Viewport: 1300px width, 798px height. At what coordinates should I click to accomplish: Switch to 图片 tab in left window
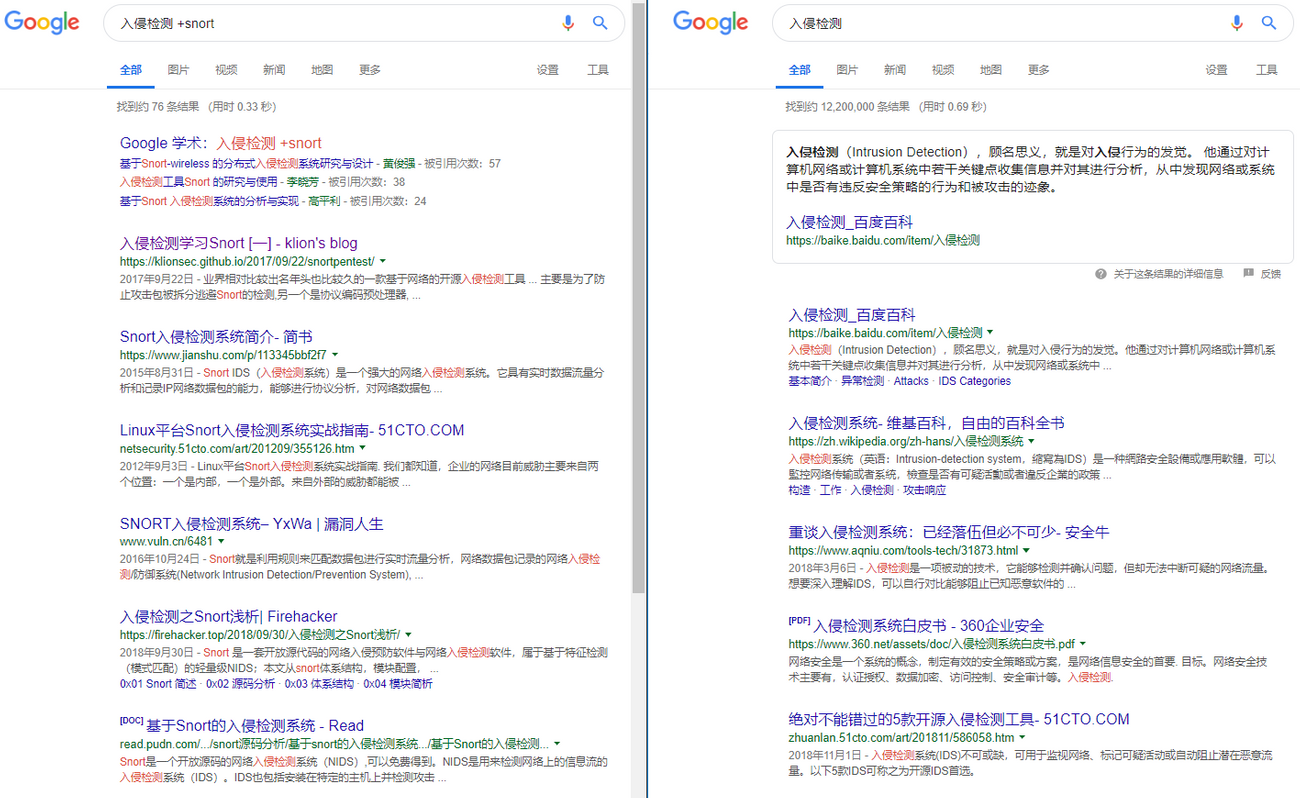pyautogui.click(x=179, y=70)
